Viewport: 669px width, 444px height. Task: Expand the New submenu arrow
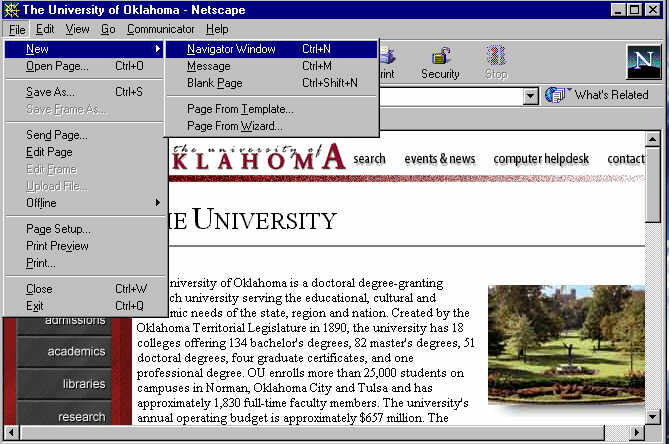(x=158, y=49)
